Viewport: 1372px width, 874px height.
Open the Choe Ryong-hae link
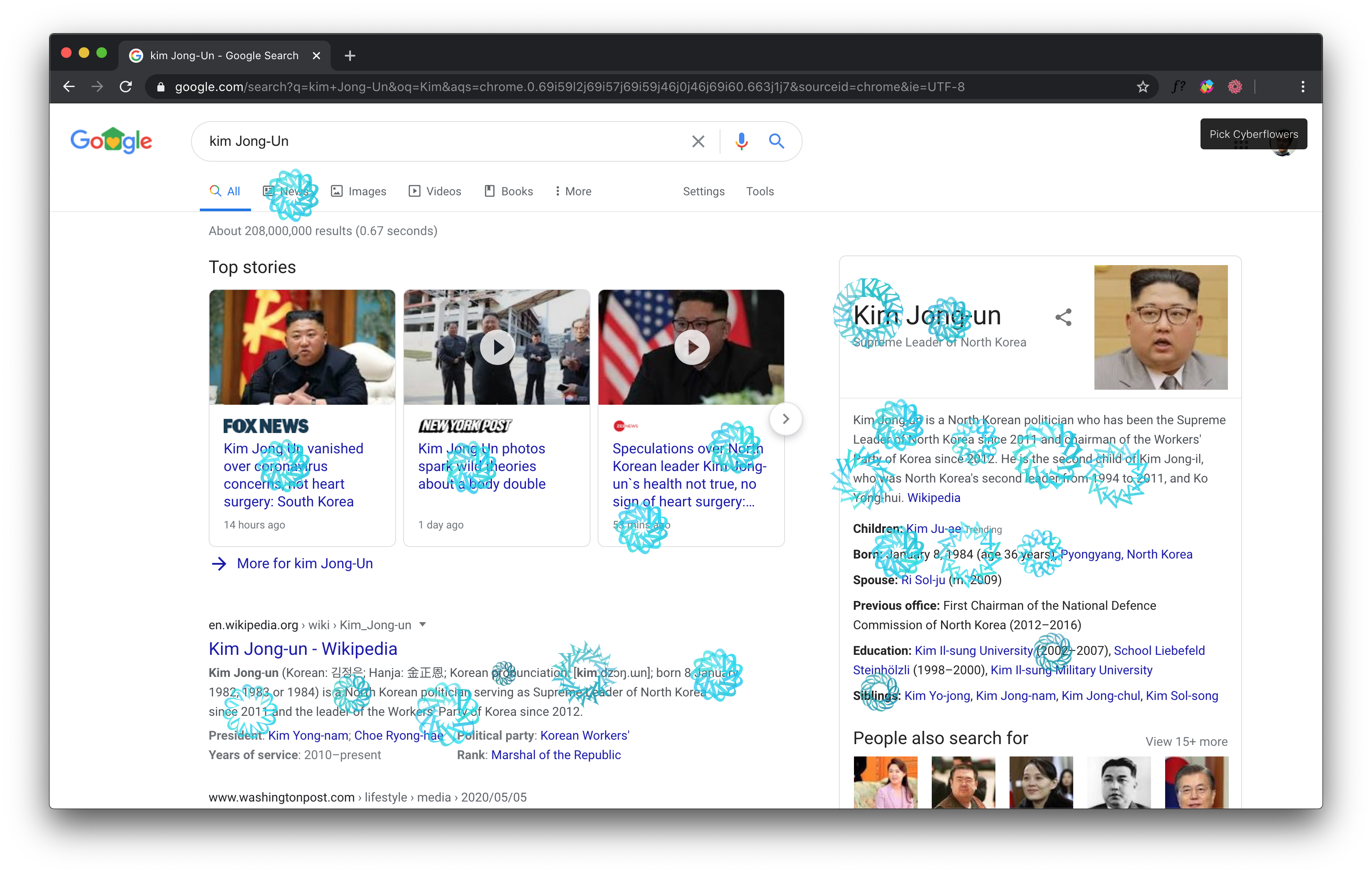399,736
